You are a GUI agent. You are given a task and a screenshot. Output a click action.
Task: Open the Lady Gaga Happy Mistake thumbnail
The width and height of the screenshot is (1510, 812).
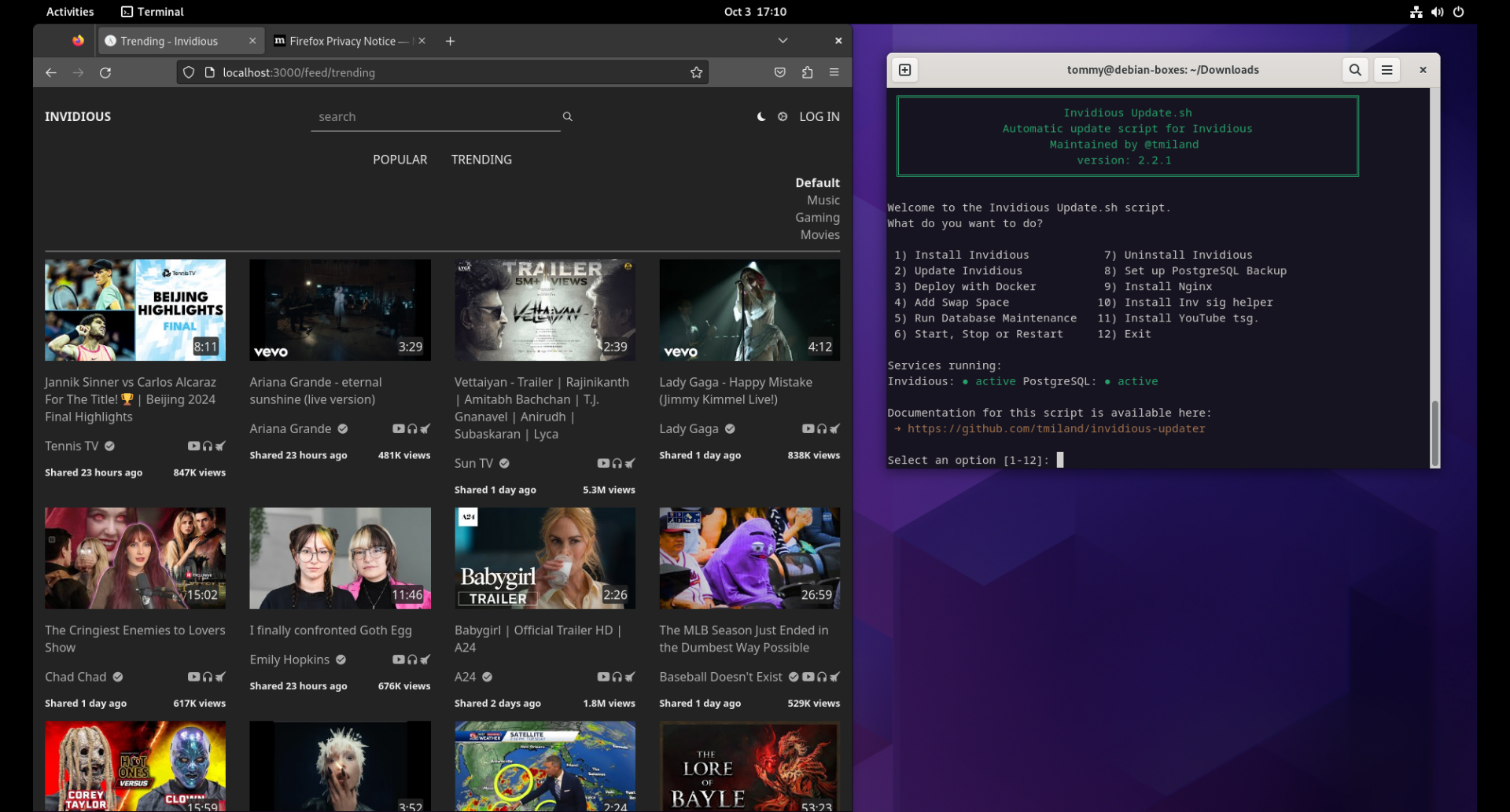click(x=749, y=310)
